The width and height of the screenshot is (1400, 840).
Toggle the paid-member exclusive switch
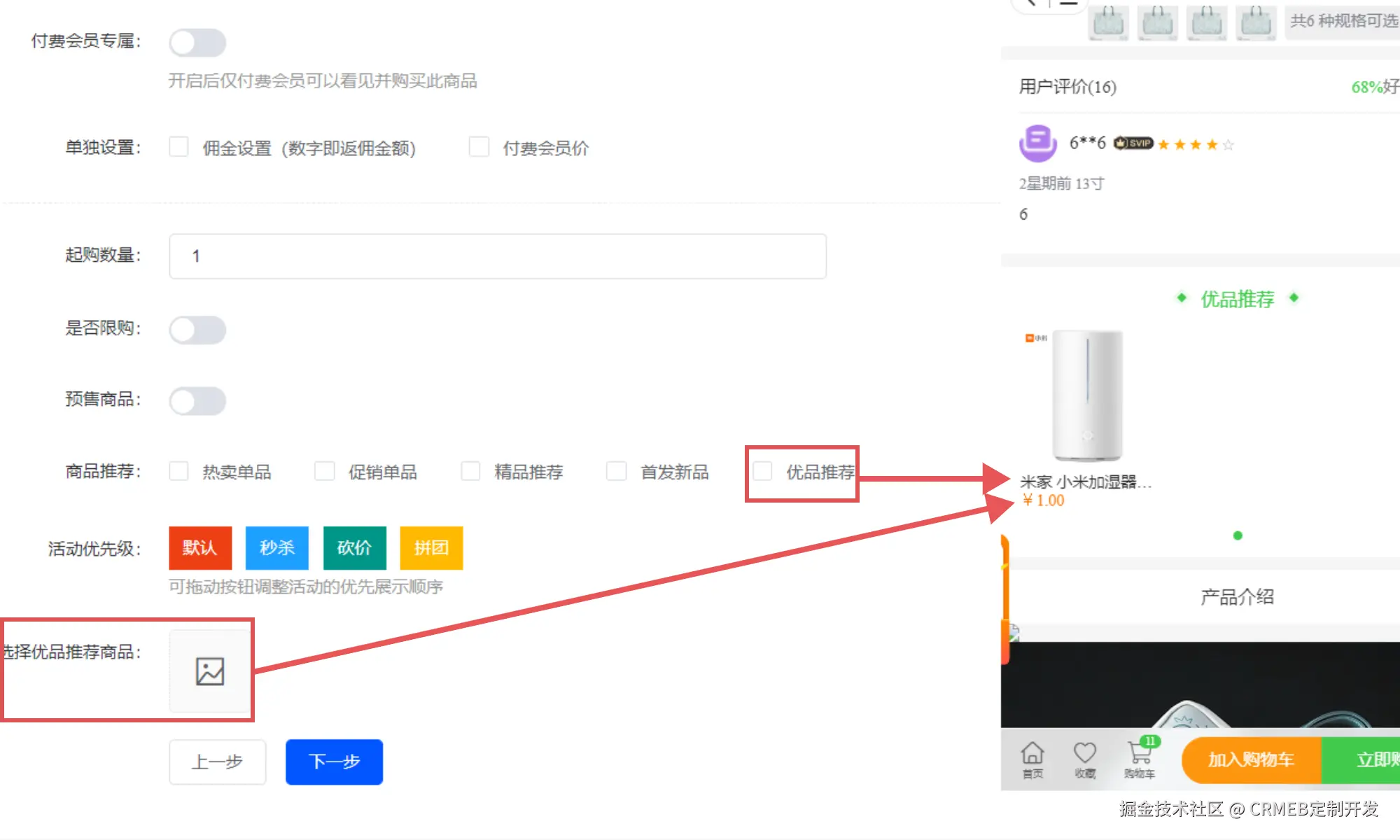click(197, 43)
